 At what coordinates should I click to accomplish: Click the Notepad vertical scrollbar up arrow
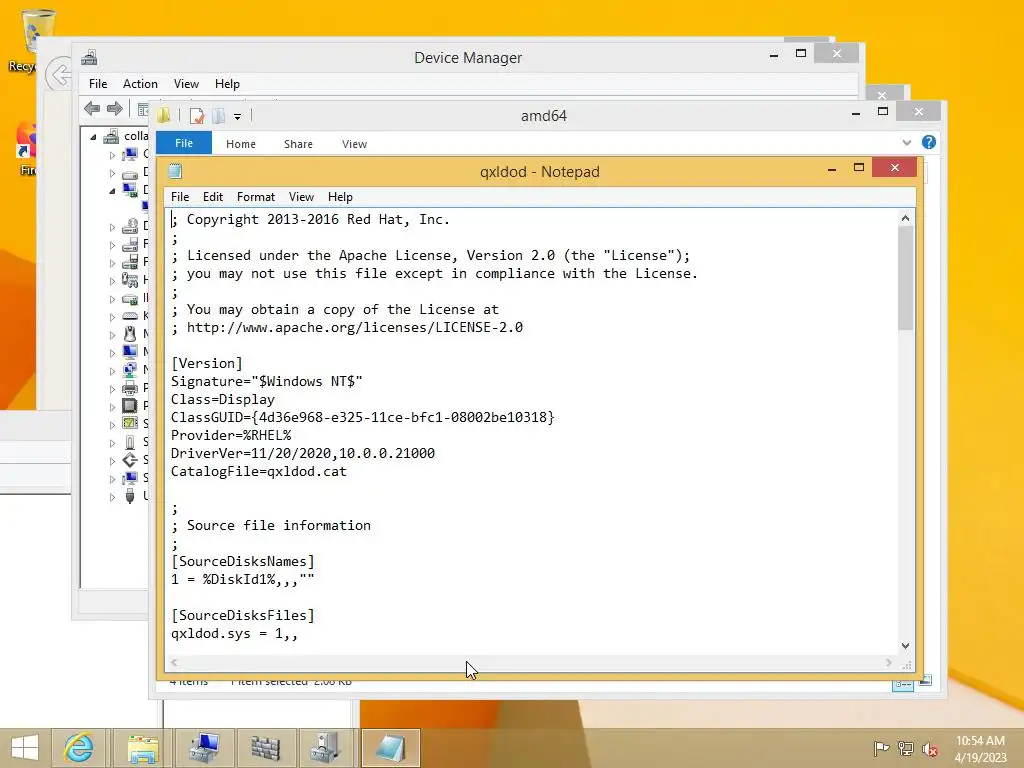pyautogui.click(x=905, y=218)
